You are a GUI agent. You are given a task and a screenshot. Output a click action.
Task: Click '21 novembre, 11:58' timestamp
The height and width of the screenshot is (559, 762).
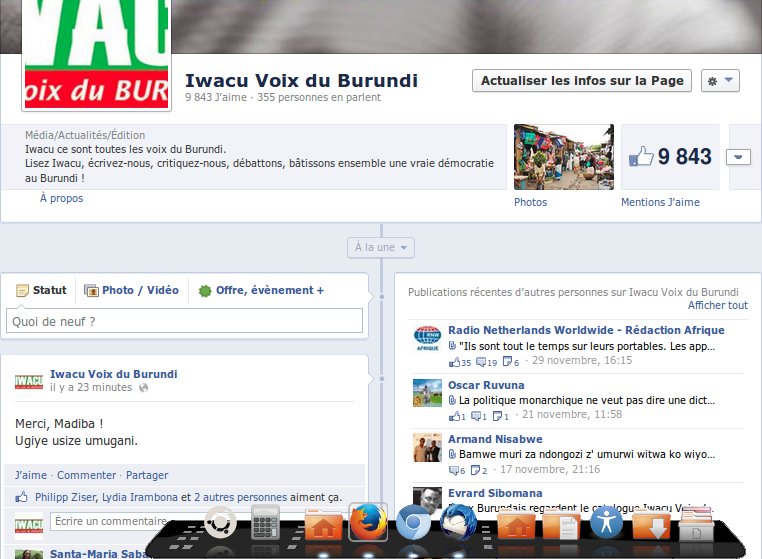pyautogui.click(x=572, y=414)
